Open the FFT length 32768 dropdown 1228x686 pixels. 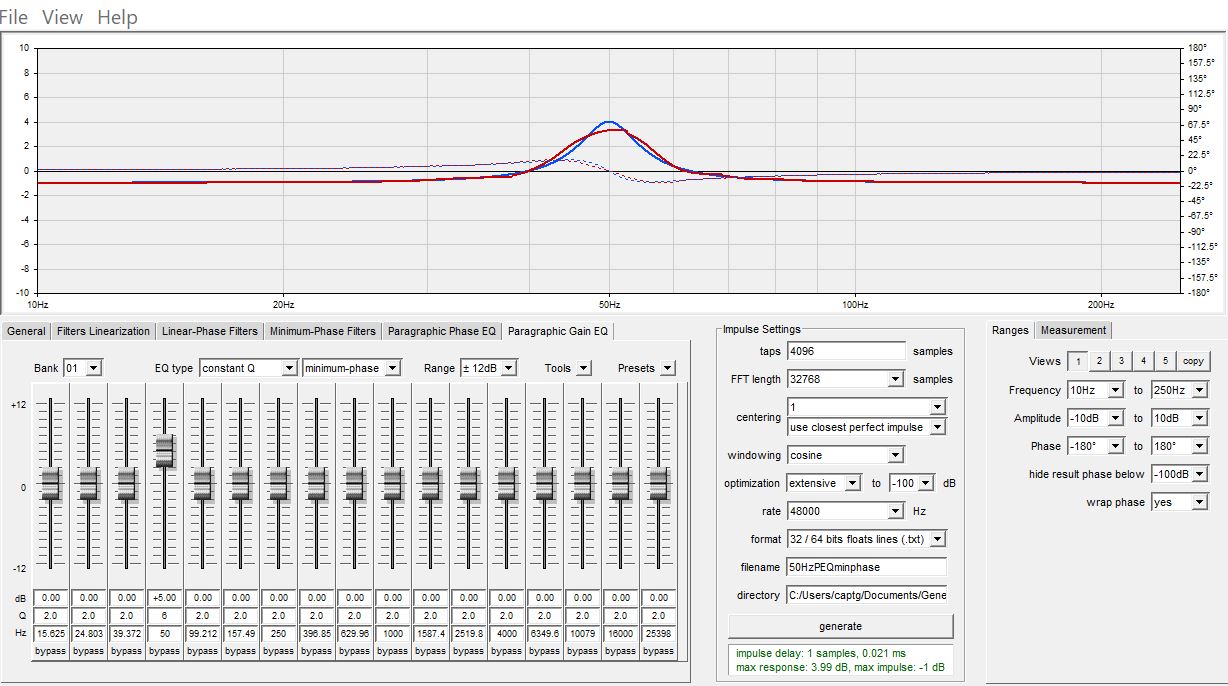click(x=845, y=379)
